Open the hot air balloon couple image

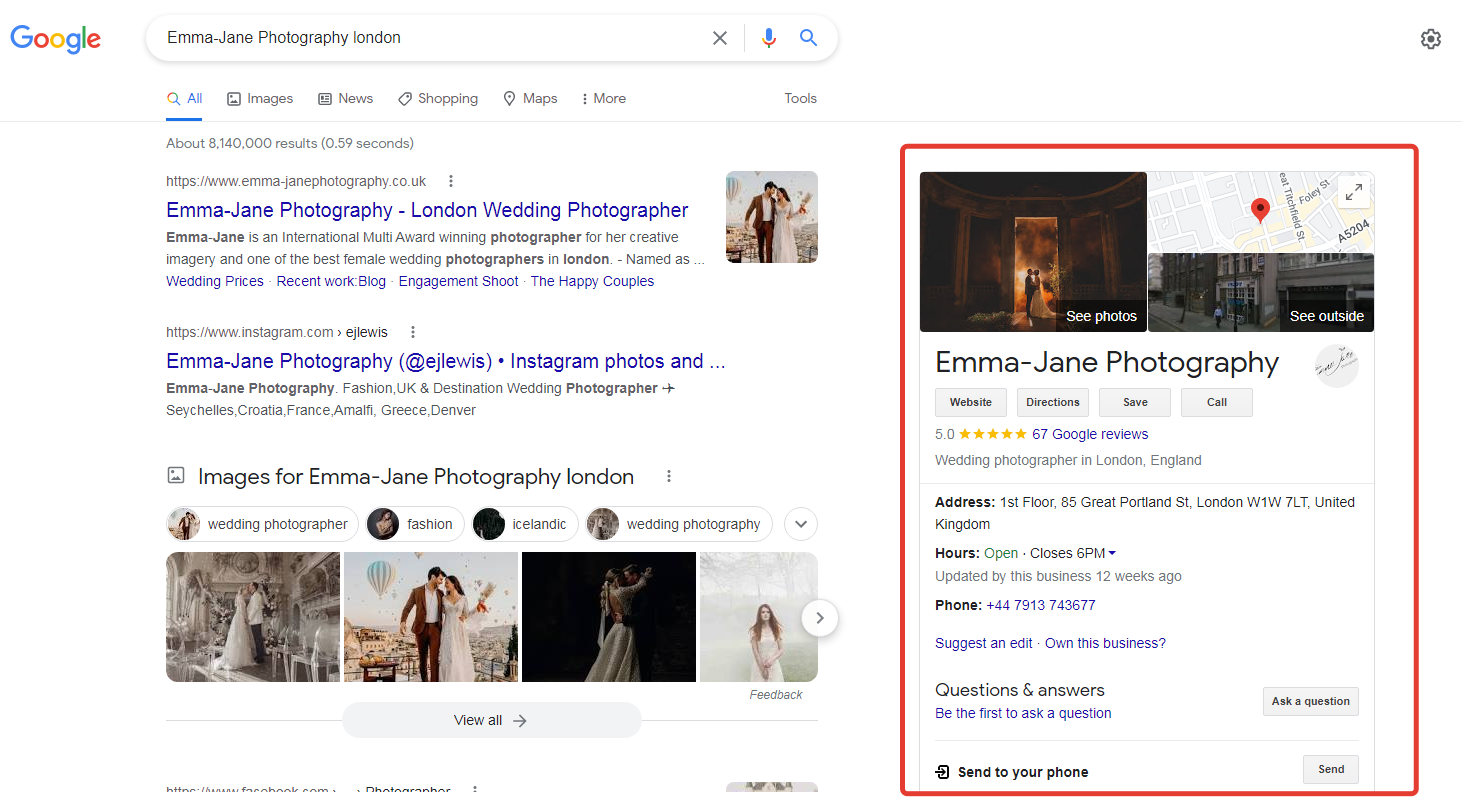click(431, 617)
